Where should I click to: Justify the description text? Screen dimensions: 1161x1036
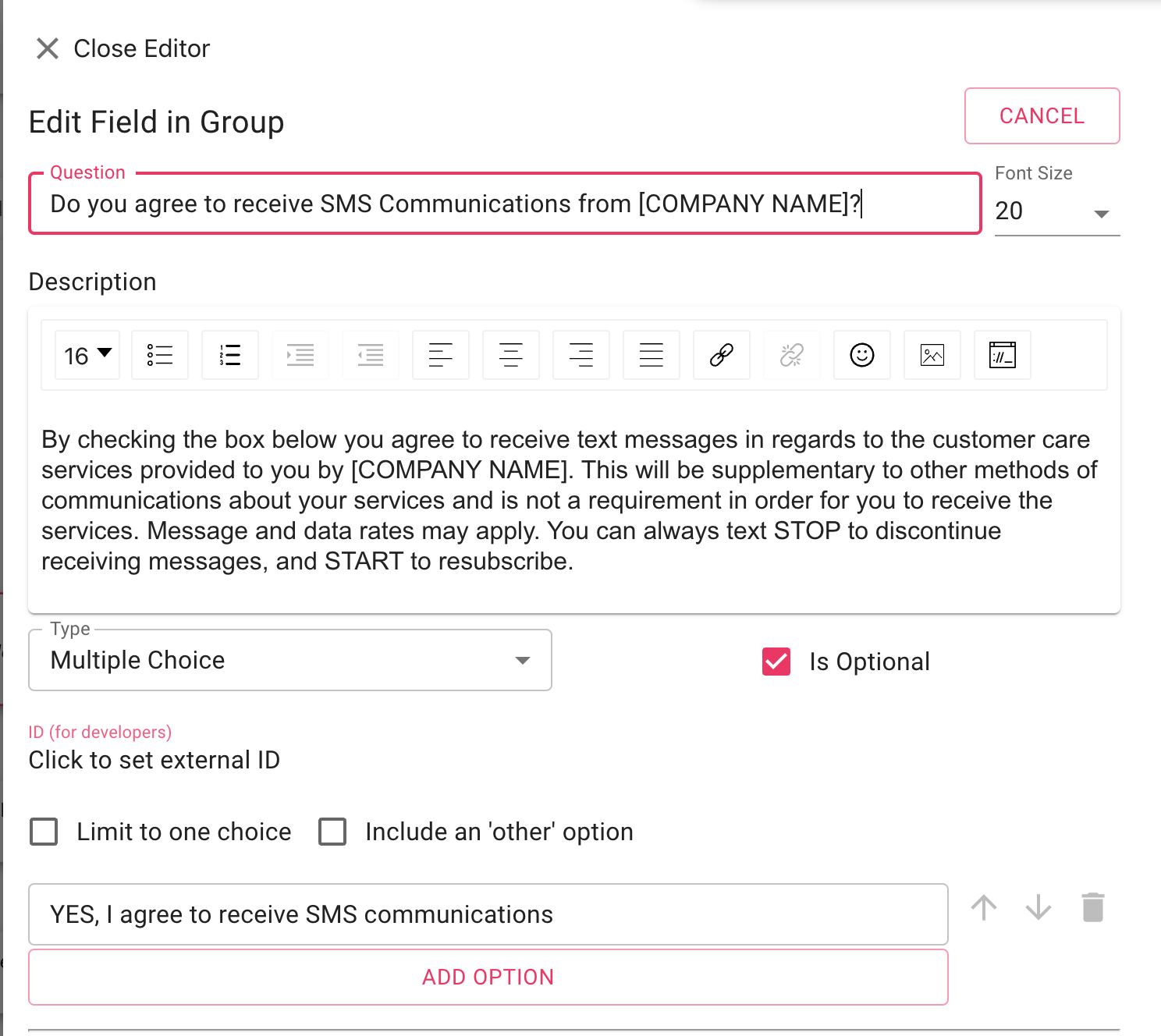tap(652, 355)
